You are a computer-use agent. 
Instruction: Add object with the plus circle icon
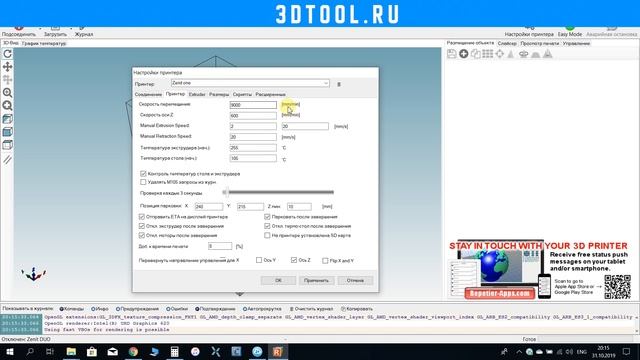464,54
